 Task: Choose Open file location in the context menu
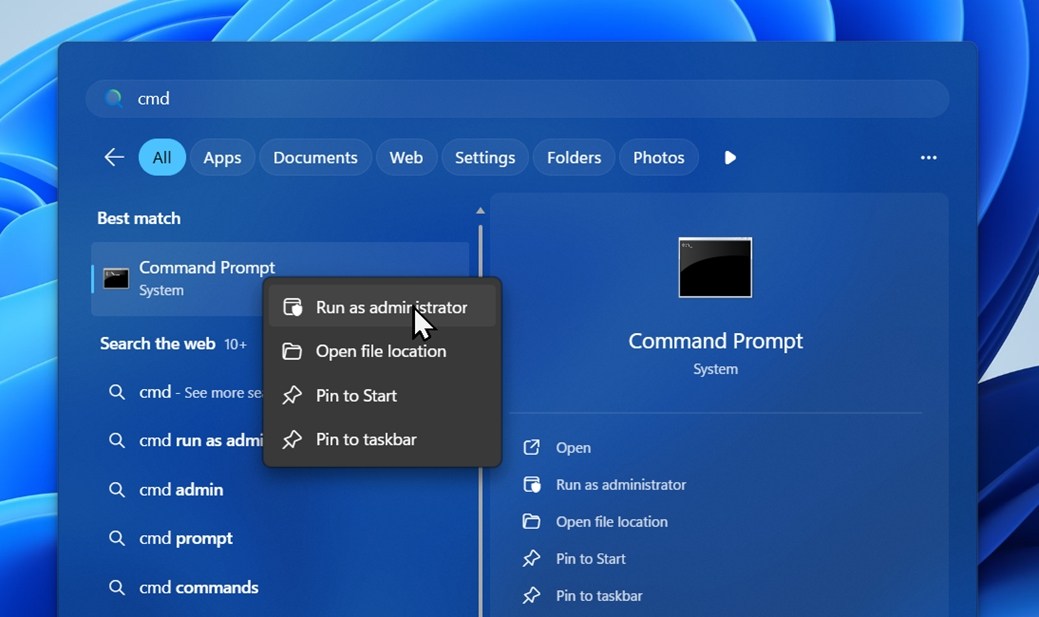coord(382,351)
